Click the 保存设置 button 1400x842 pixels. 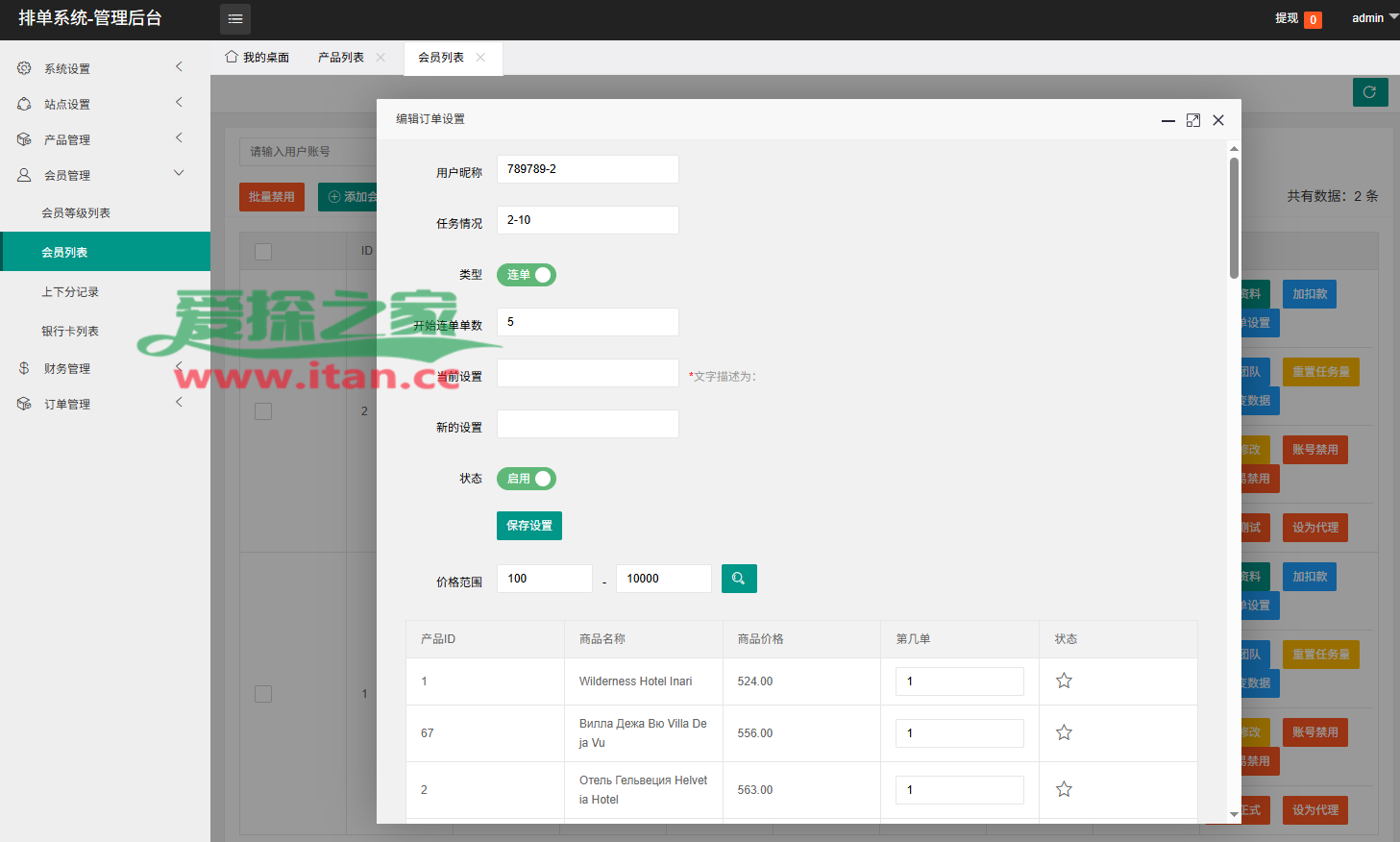[x=529, y=526]
